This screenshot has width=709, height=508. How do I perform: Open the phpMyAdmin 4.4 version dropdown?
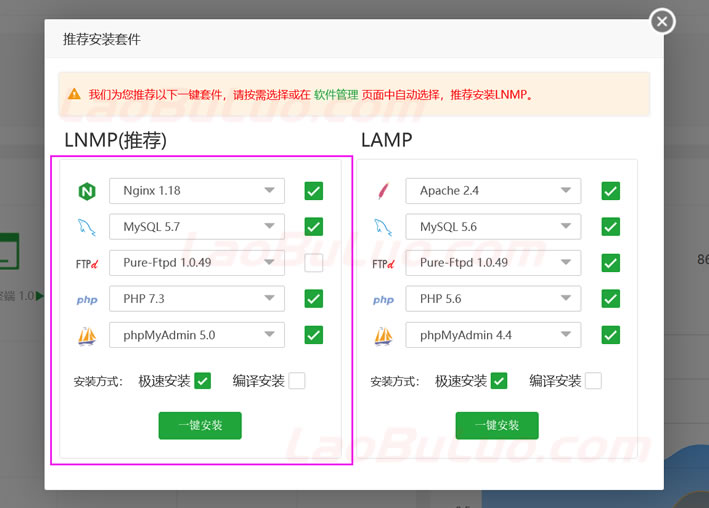click(493, 335)
